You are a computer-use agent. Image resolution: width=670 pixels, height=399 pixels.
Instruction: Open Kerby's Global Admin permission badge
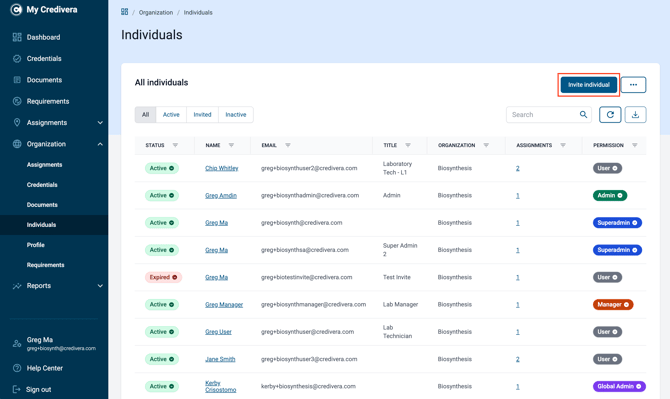coord(619,386)
